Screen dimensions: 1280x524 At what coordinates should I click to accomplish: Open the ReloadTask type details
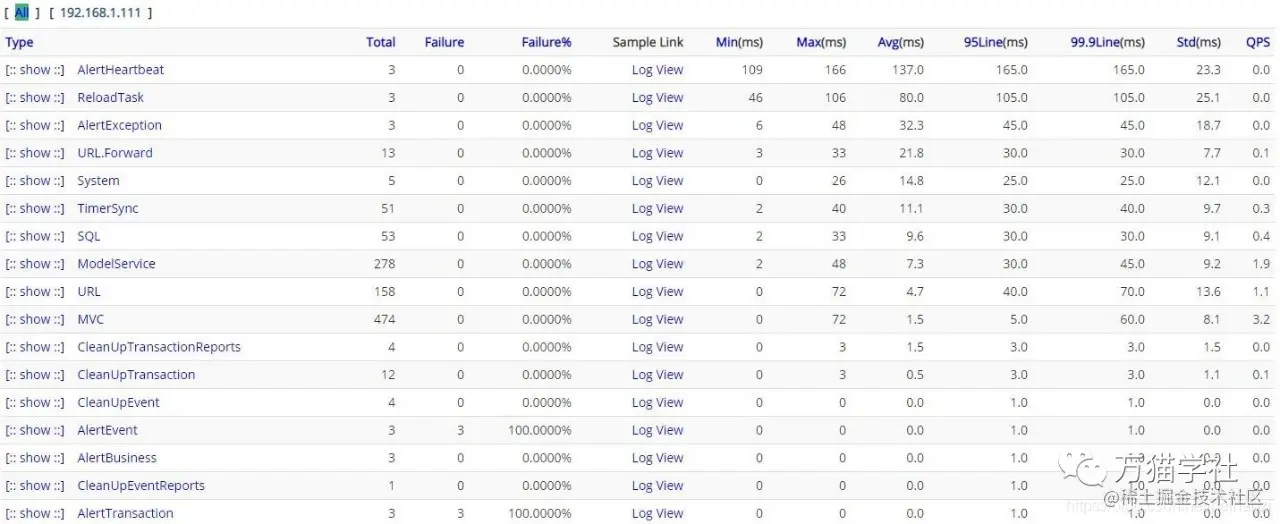(110, 98)
